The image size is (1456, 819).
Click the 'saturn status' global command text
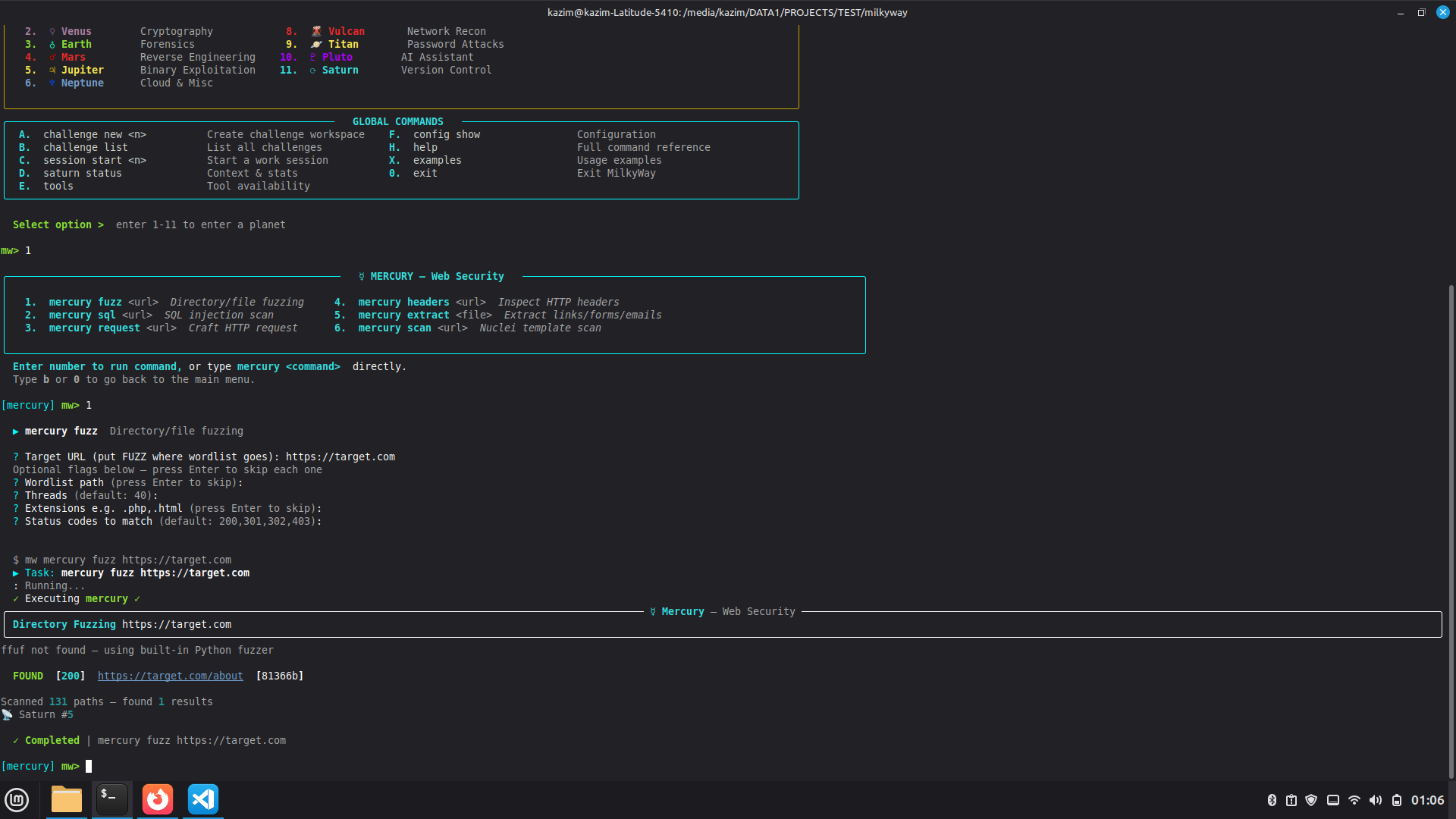pos(82,173)
